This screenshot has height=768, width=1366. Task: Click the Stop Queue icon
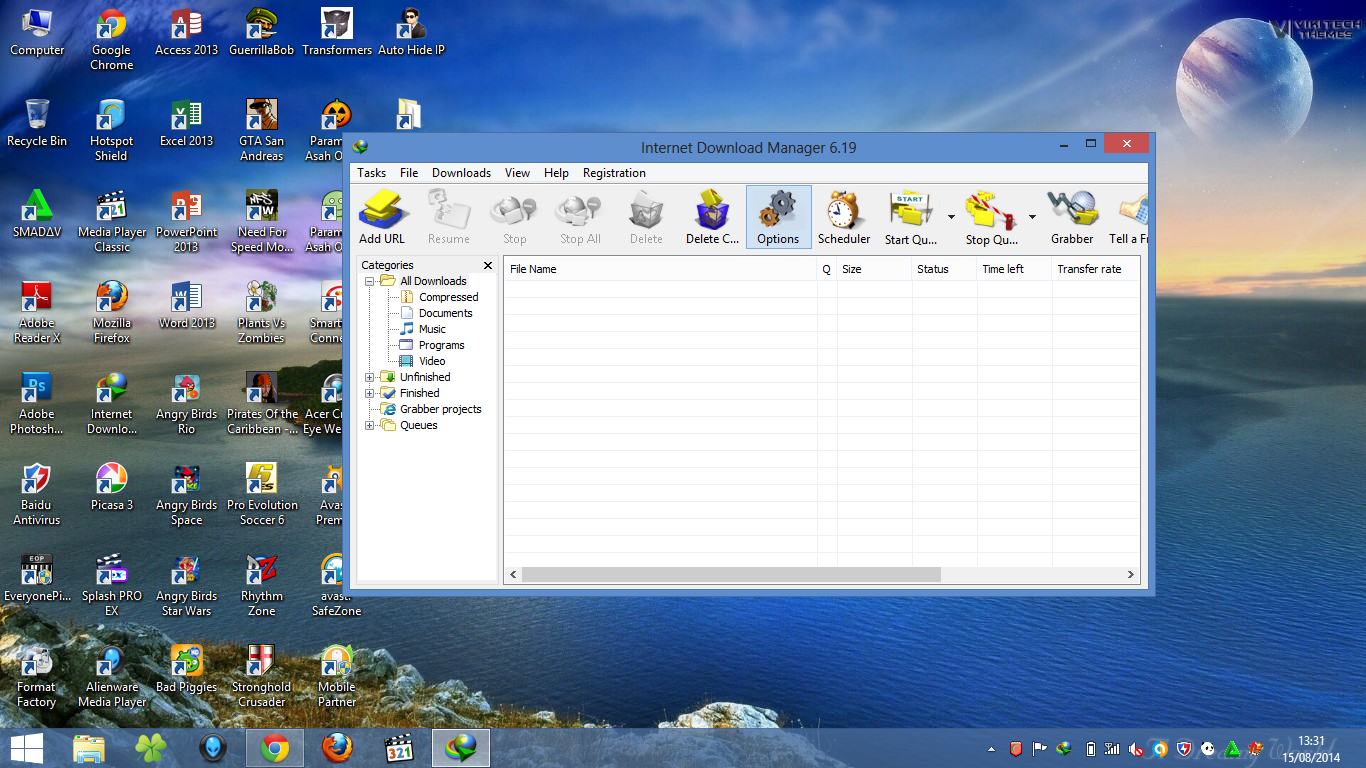click(991, 216)
